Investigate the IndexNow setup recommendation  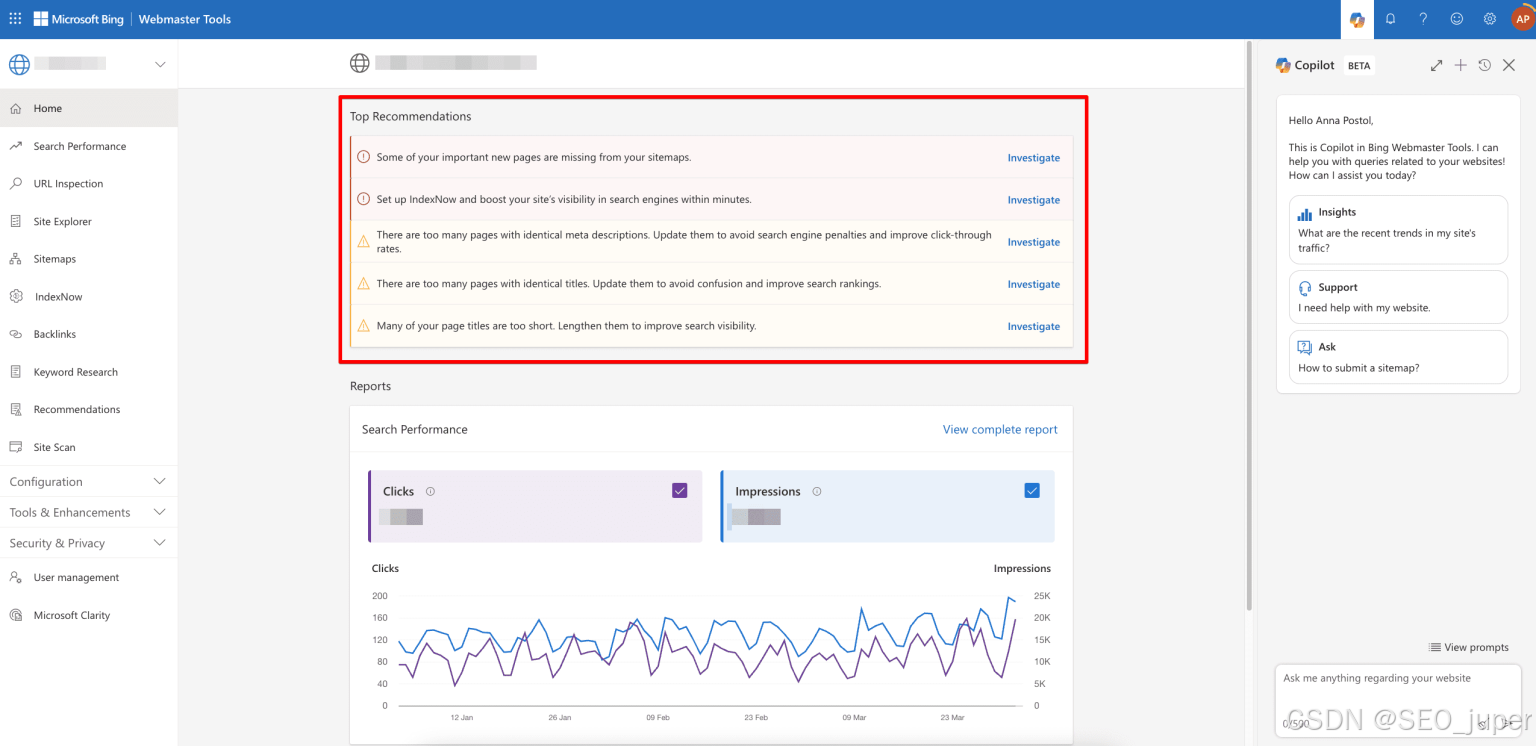pos(1033,200)
